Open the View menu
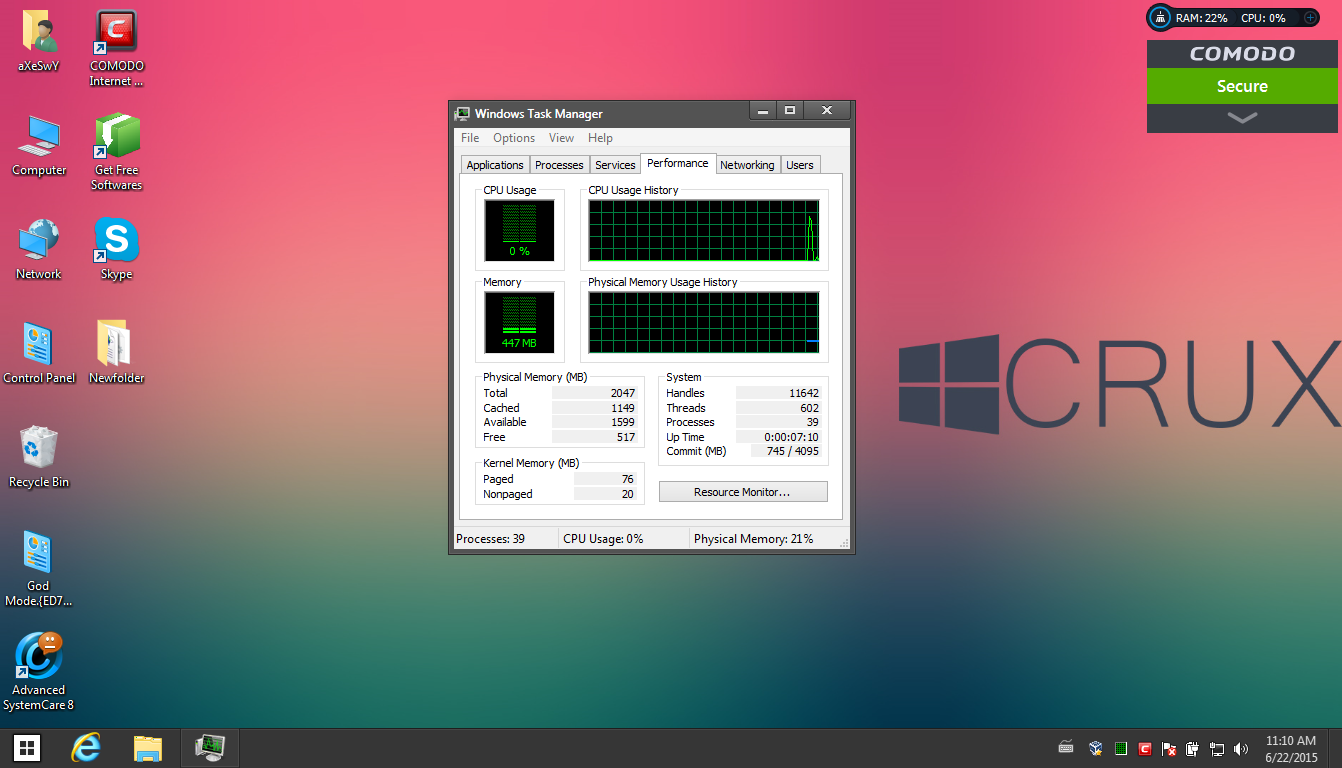This screenshot has width=1342, height=768. [562, 138]
